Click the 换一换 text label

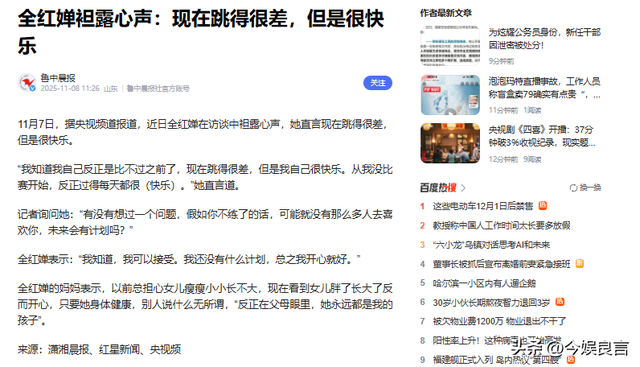click(590, 188)
